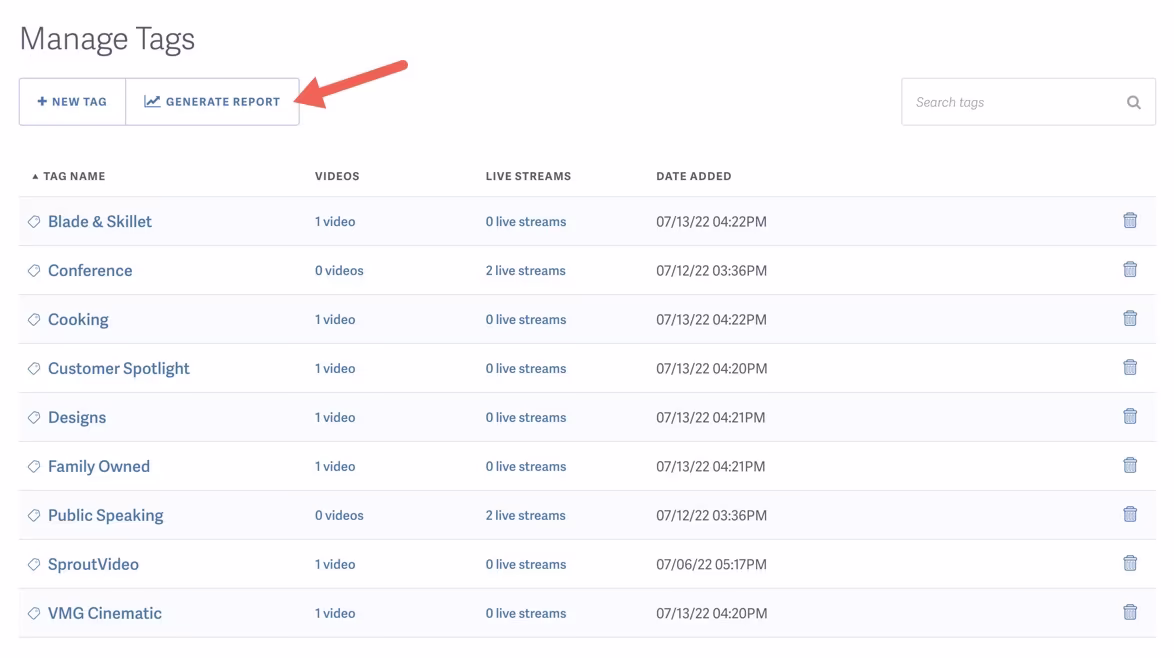Image resolution: width=1174 pixels, height=658 pixels.
Task: Click the search magnifier icon
Action: pyautogui.click(x=1133, y=102)
